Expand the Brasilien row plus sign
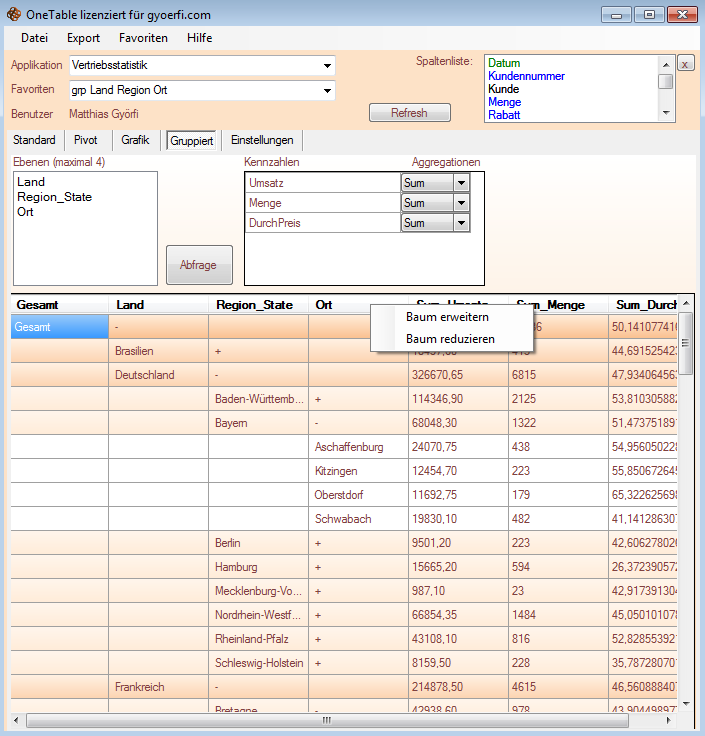Image resolution: width=705 pixels, height=736 pixels. point(218,351)
